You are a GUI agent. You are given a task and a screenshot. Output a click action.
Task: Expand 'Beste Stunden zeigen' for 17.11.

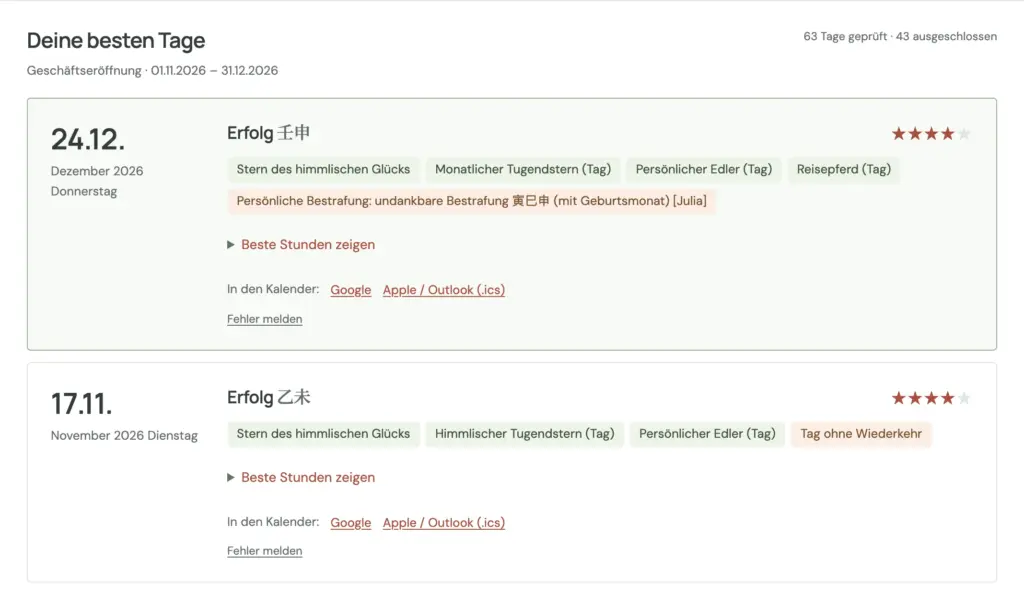point(301,477)
